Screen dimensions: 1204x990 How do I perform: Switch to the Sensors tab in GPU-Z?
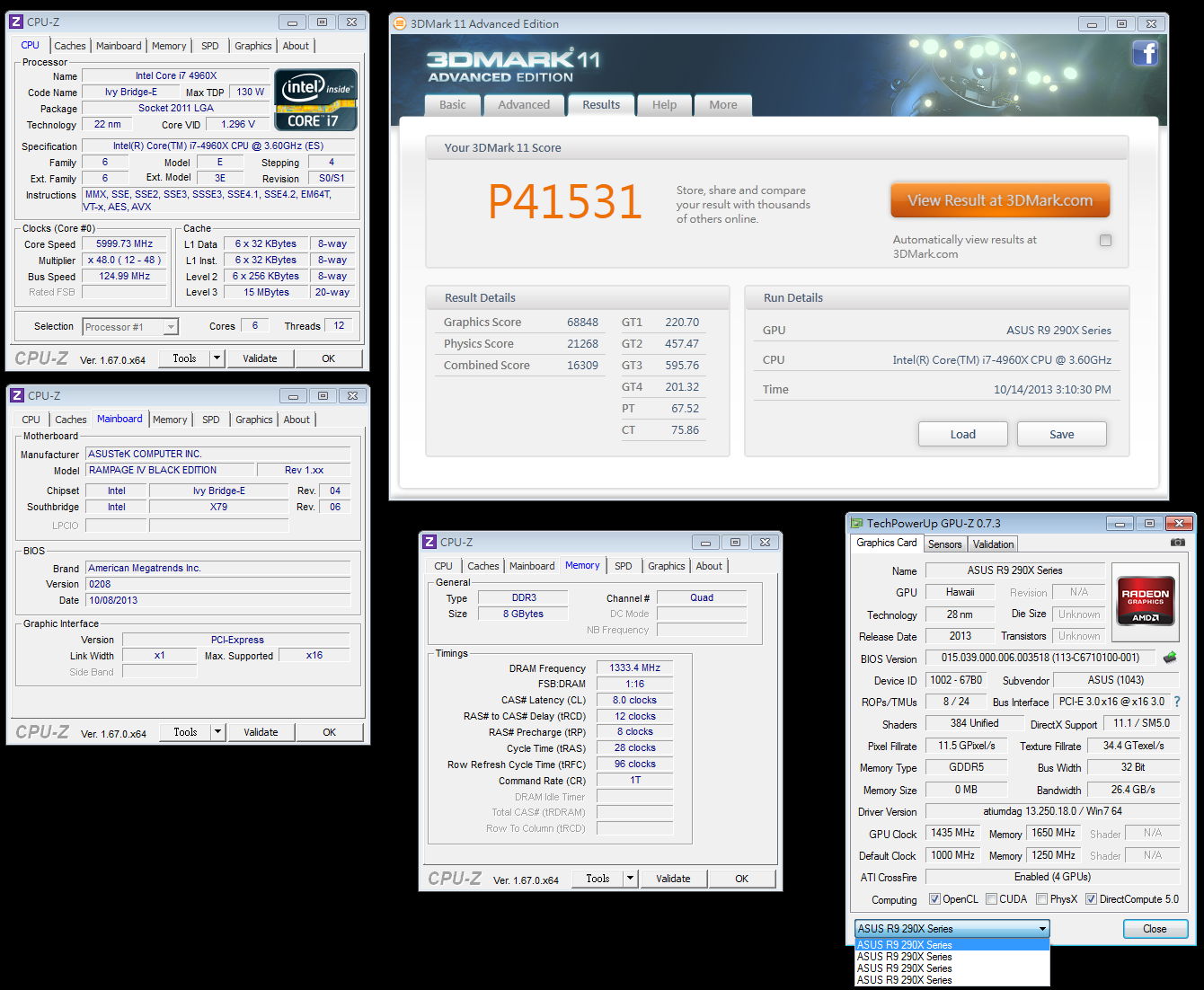tap(944, 544)
